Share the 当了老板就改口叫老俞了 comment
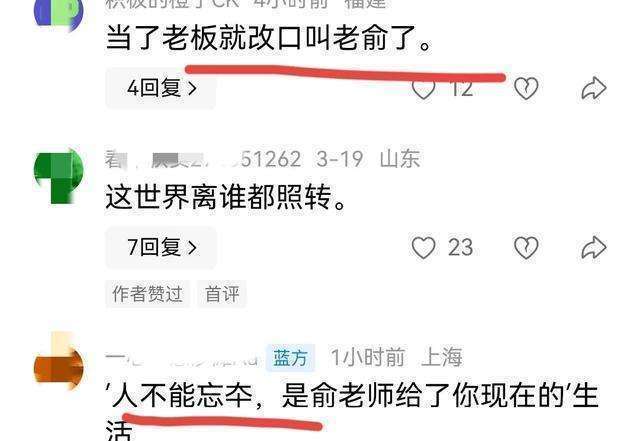Image resolution: width=640 pixels, height=441 pixels. tap(594, 88)
